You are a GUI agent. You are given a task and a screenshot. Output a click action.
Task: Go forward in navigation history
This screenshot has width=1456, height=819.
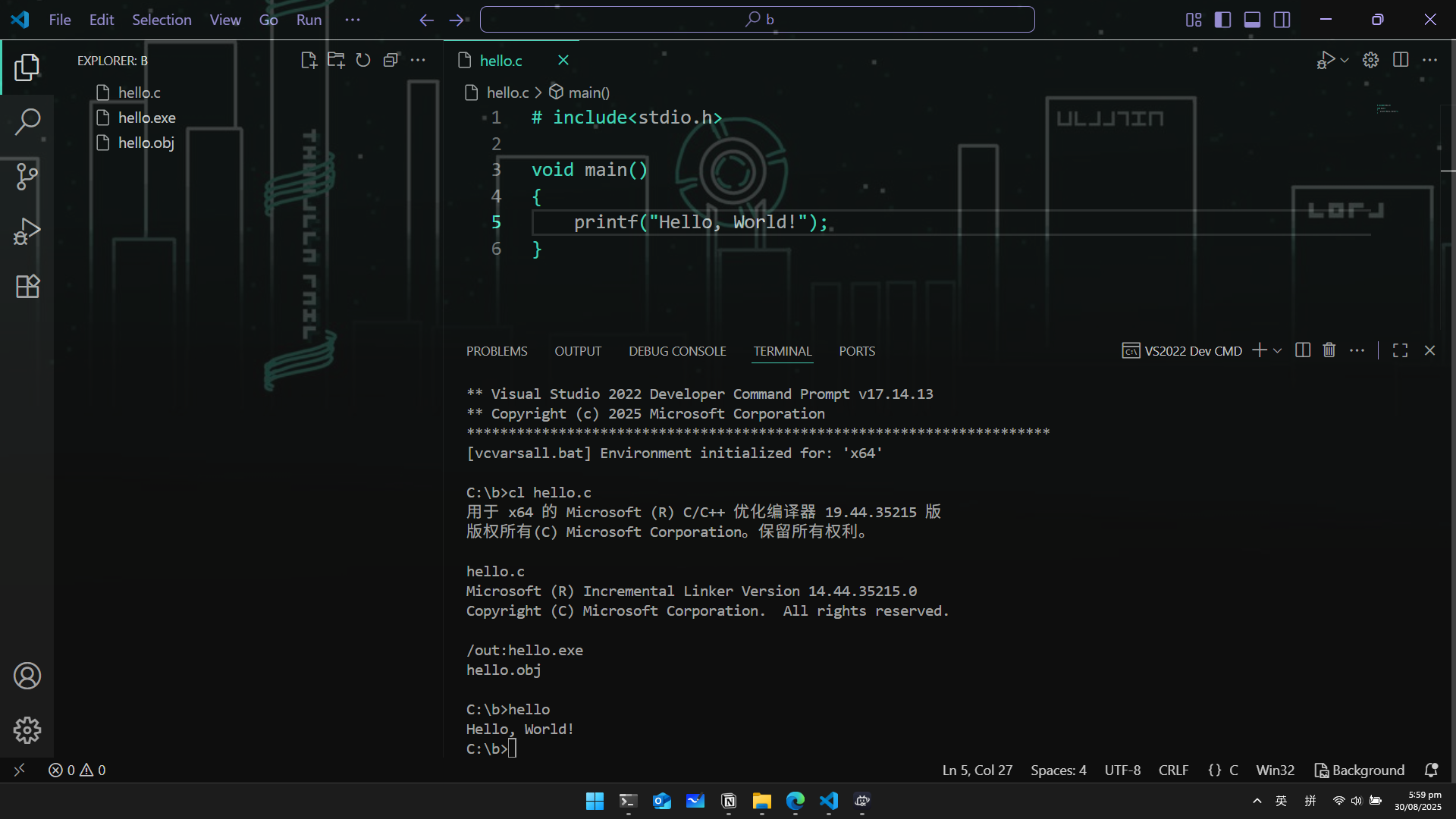(457, 20)
